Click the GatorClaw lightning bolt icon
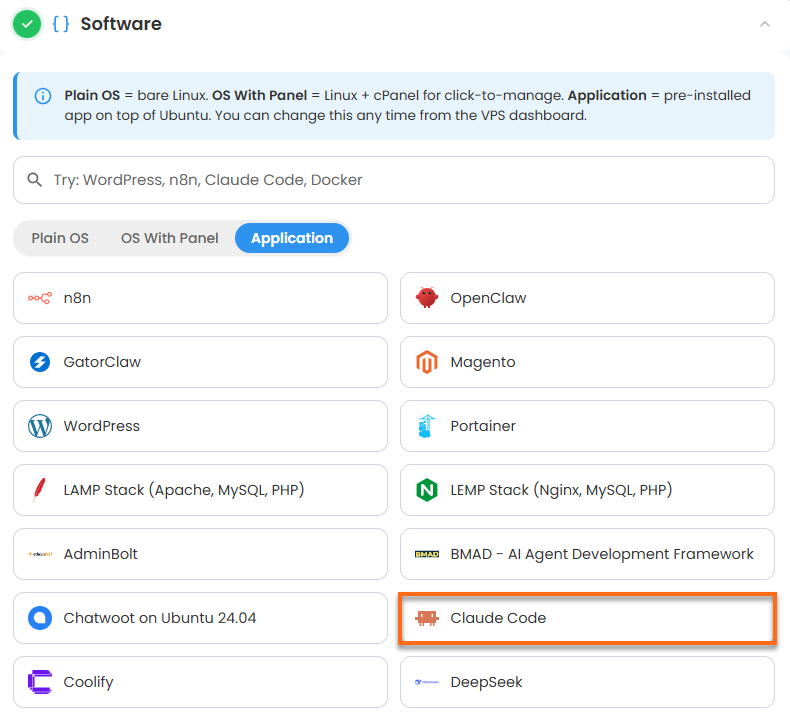 tap(40, 362)
